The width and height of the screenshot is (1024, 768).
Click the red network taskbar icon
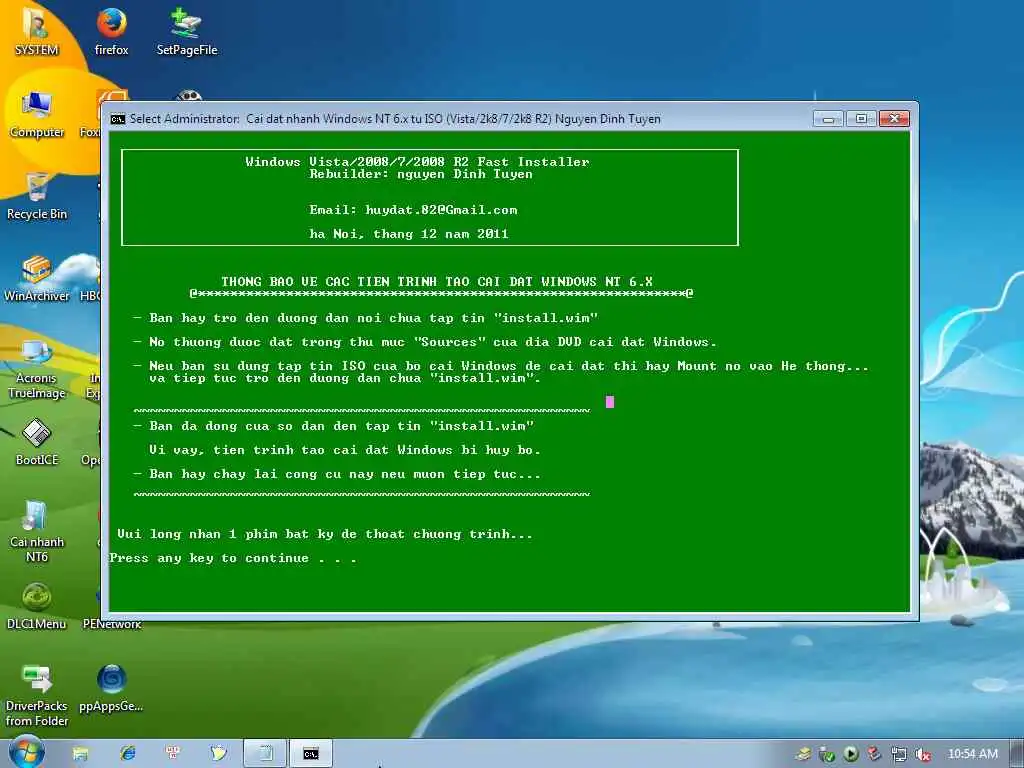[x=173, y=754]
